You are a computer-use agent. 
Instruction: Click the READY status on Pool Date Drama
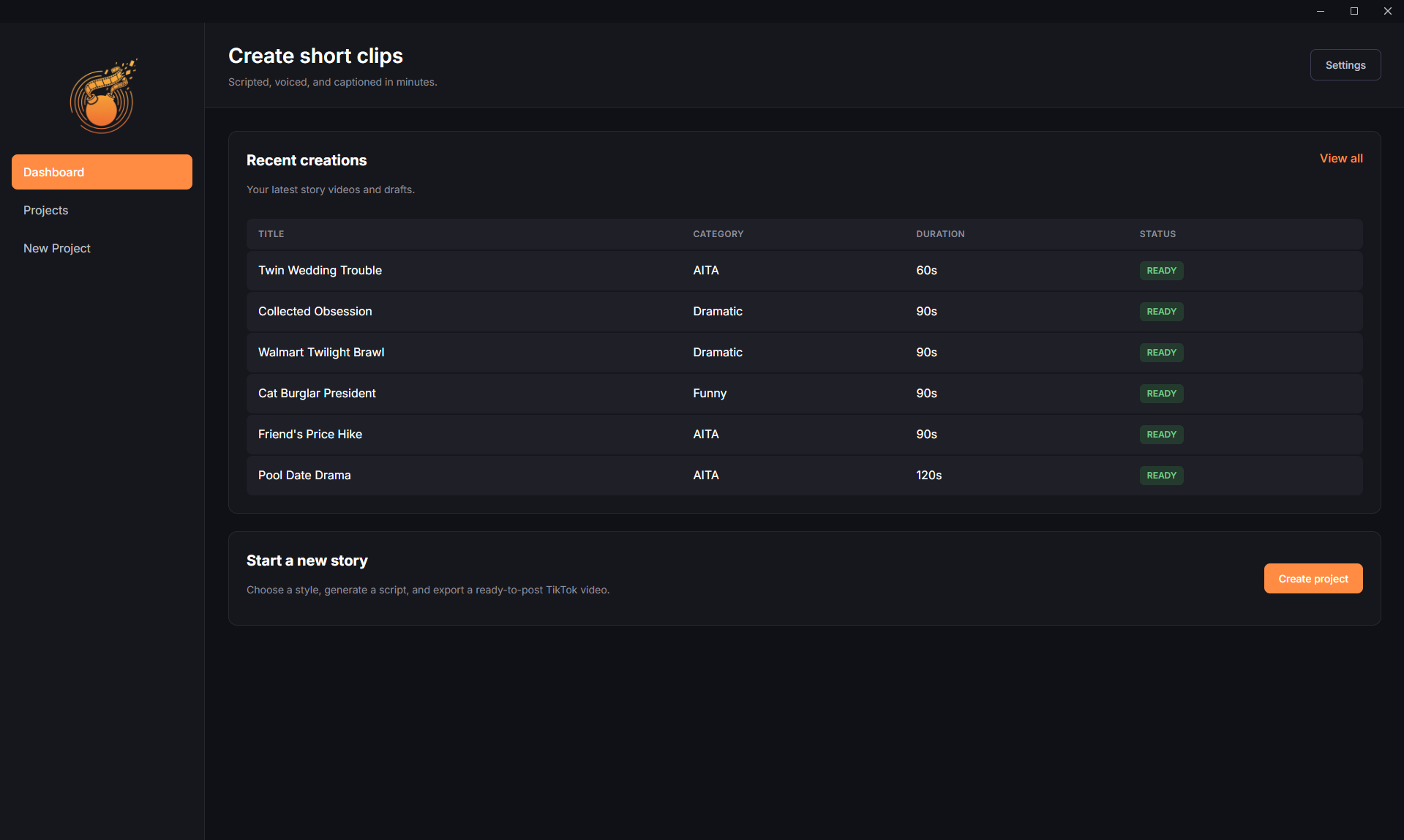point(1161,475)
